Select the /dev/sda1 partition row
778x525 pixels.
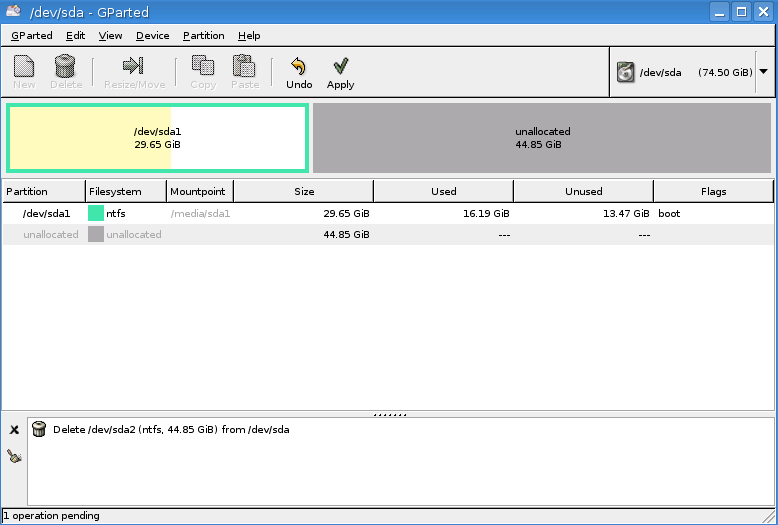click(388, 213)
